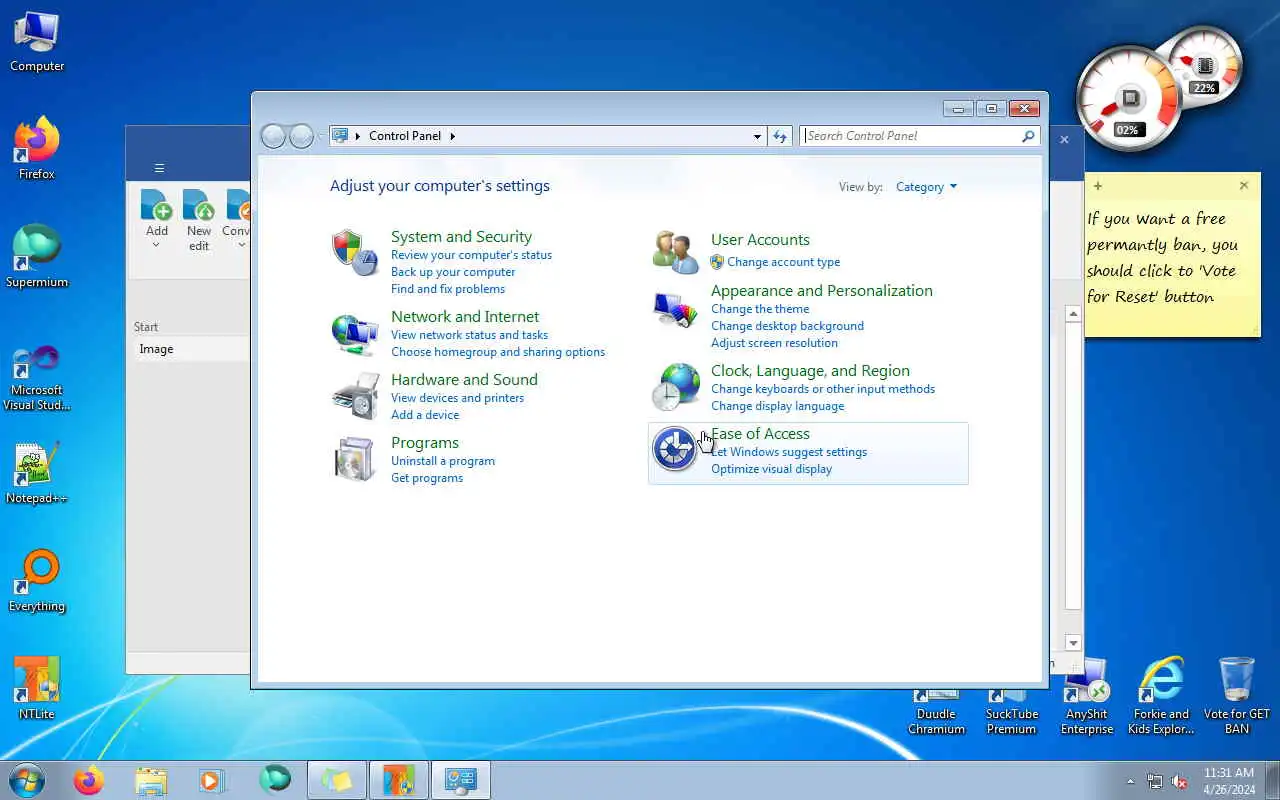
Task: Open the Vote for GET BAN bin
Action: [1237, 697]
